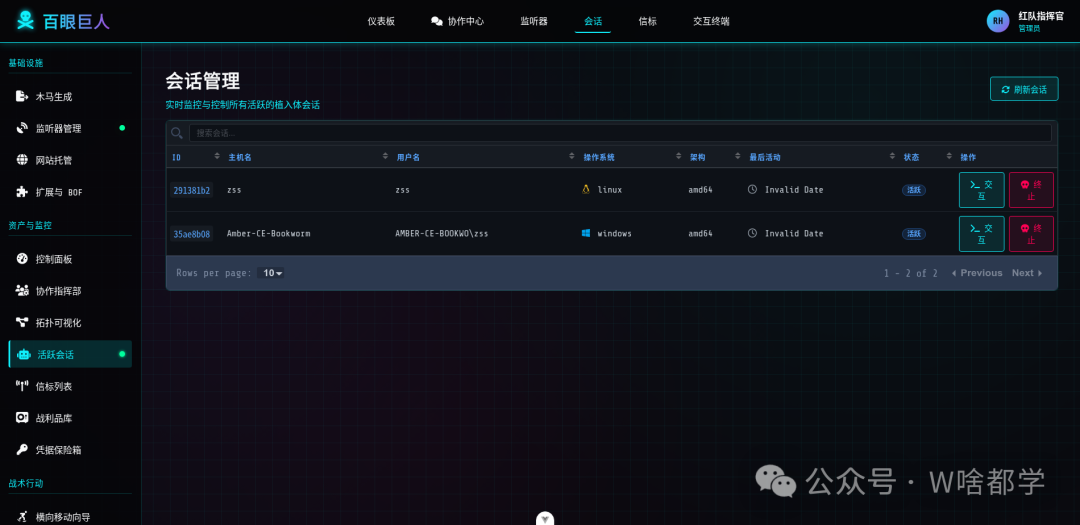The height and width of the screenshot is (525, 1080).
Task: Click the 红队指挥官 username
Action: pyautogui.click(x=1041, y=15)
